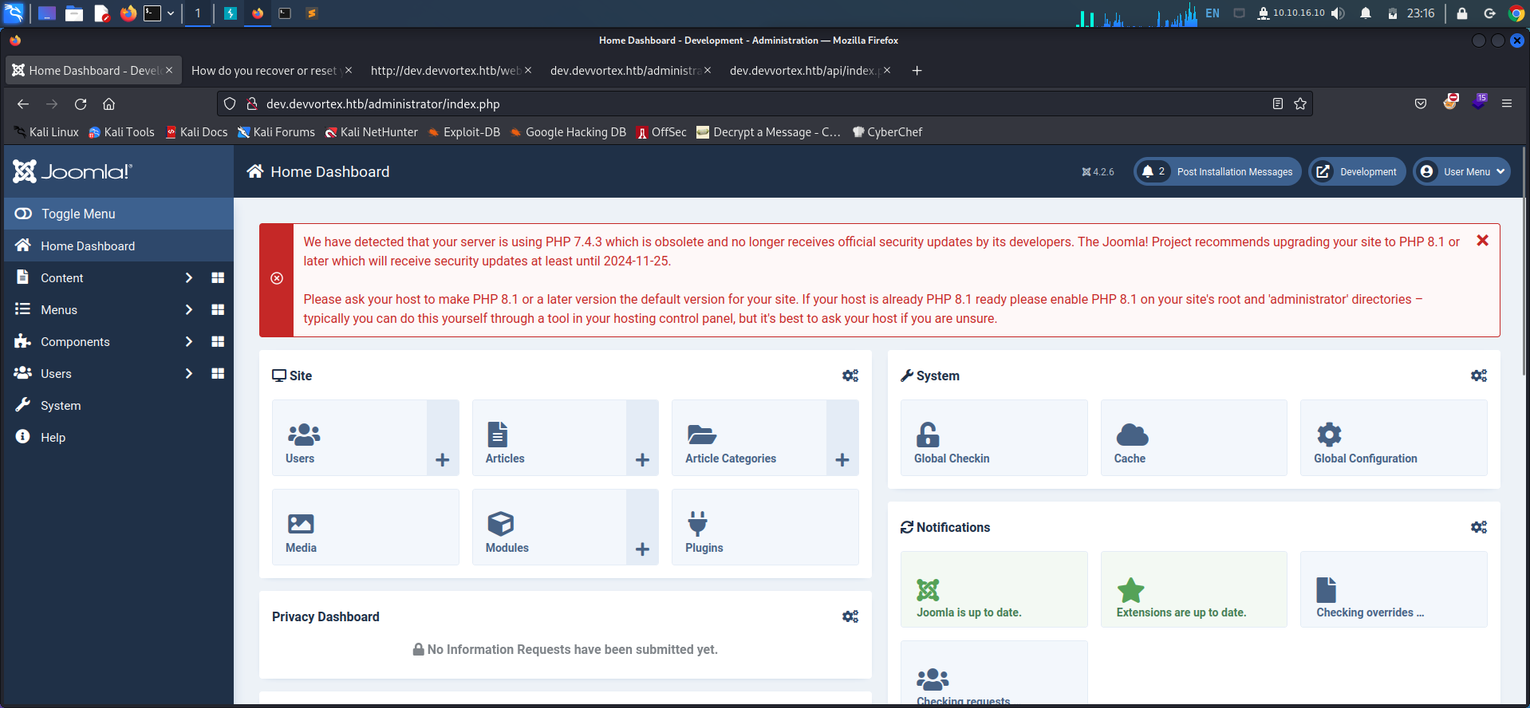
Task: Launch terminal from the top panel
Action: coord(152,13)
